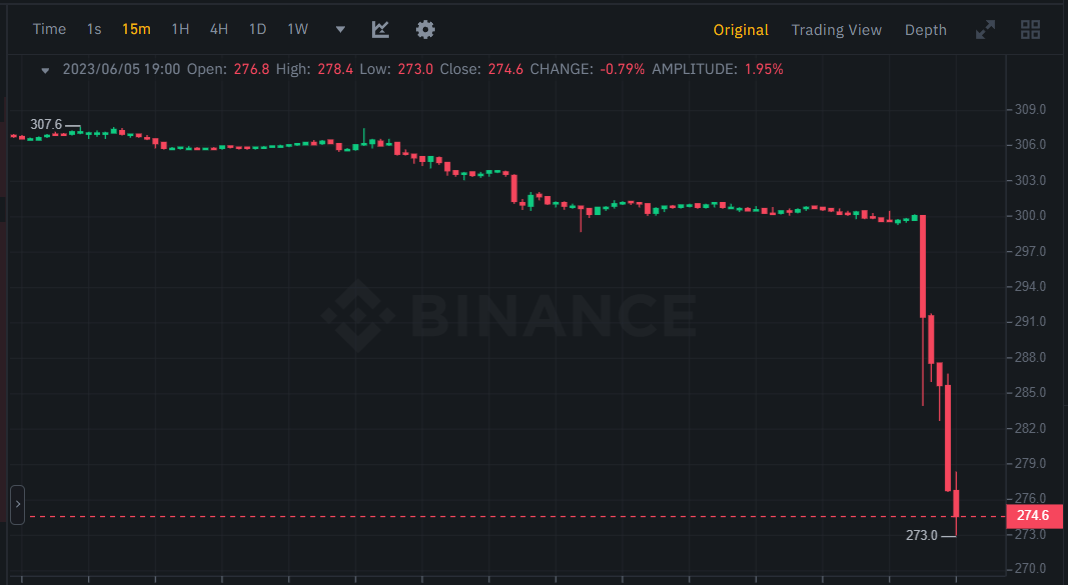Screen dimensions: 1068x585
Task: Switch to the 1W interval
Action: [298, 29]
